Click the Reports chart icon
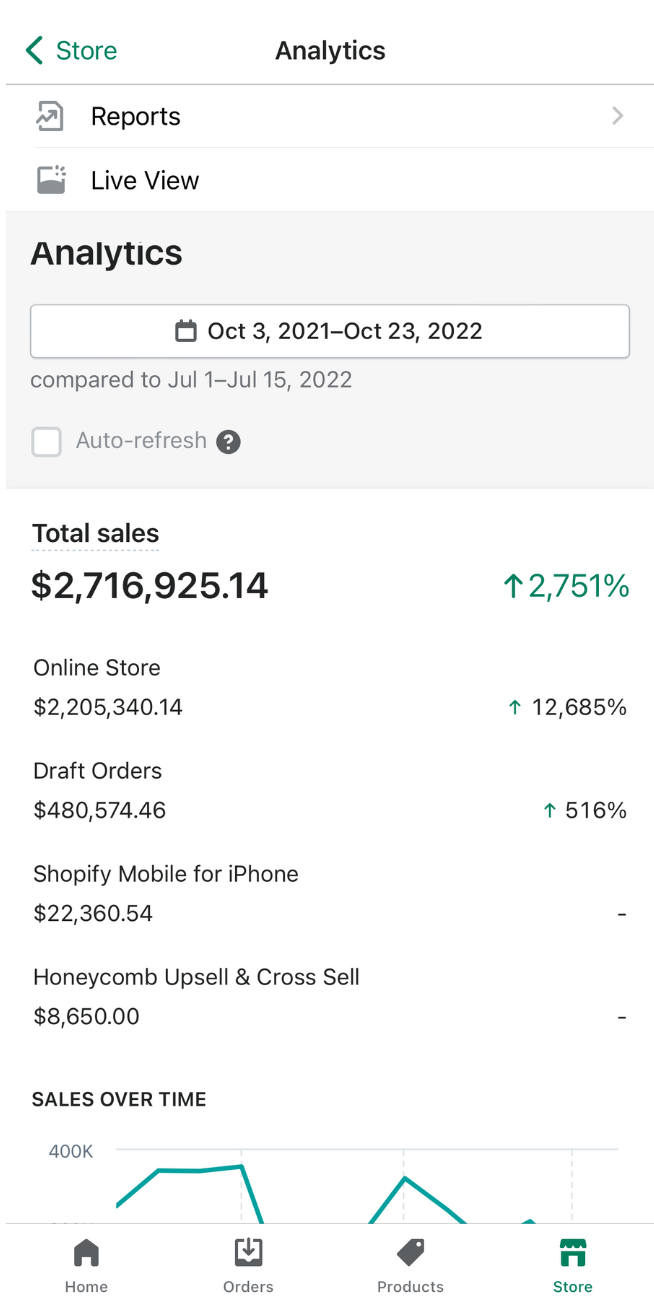This screenshot has height=1315, width=654. 50,116
